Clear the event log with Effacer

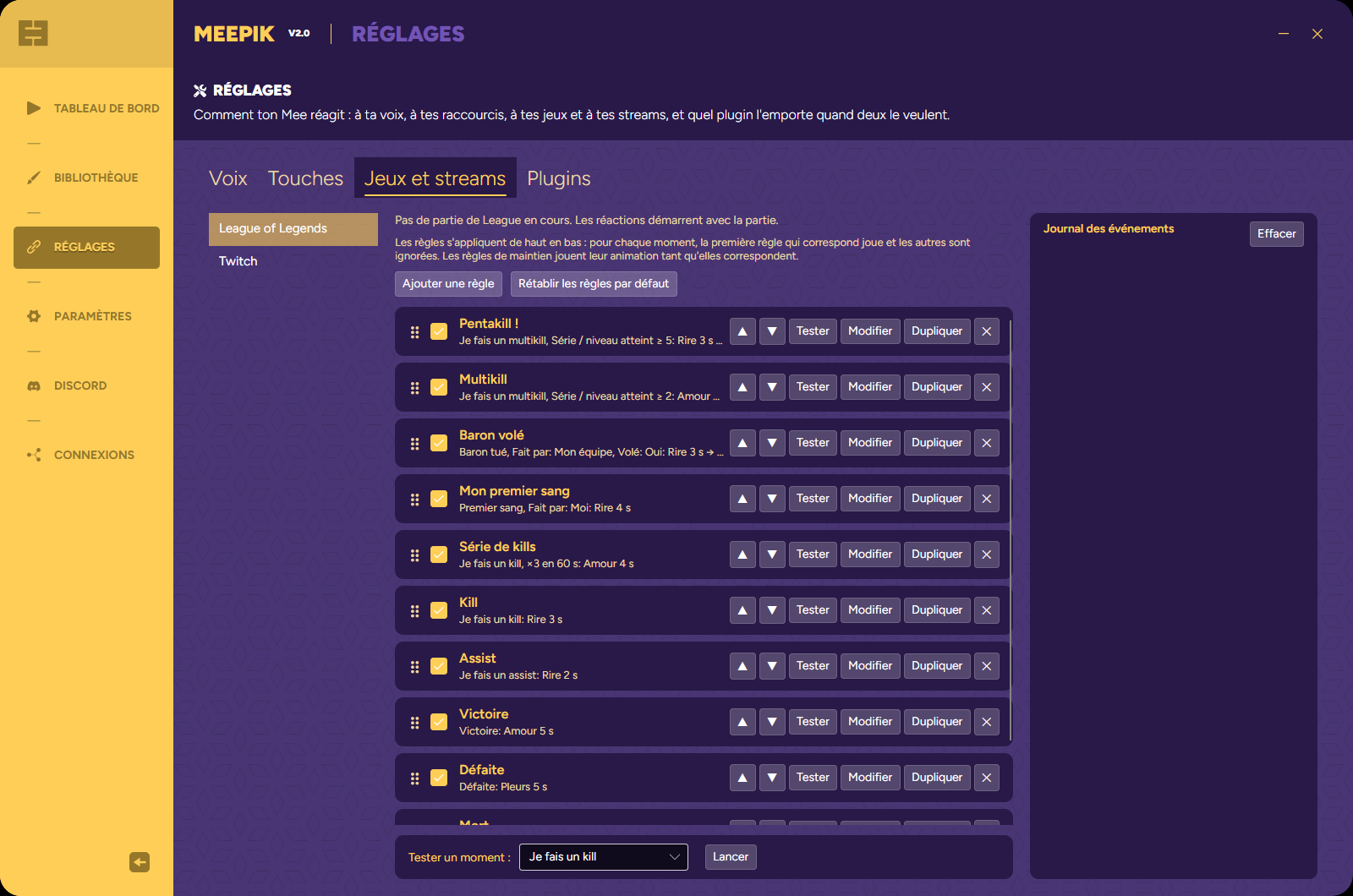1276,234
